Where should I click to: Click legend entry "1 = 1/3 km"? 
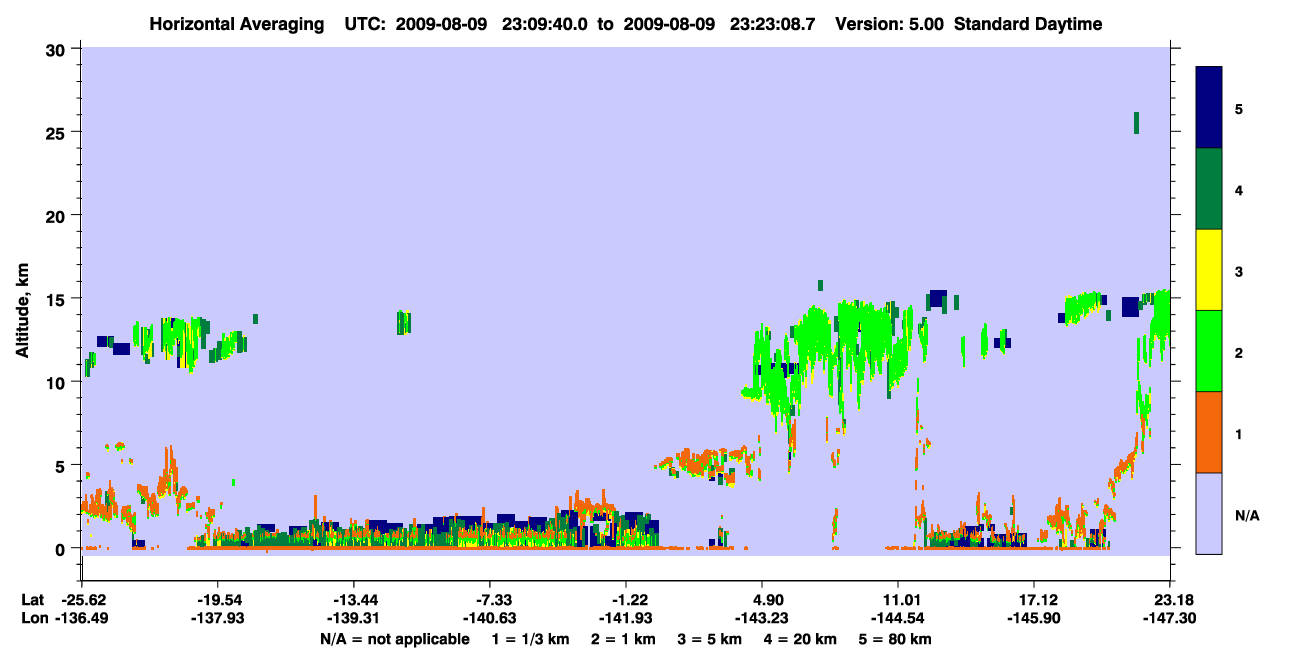(529, 639)
